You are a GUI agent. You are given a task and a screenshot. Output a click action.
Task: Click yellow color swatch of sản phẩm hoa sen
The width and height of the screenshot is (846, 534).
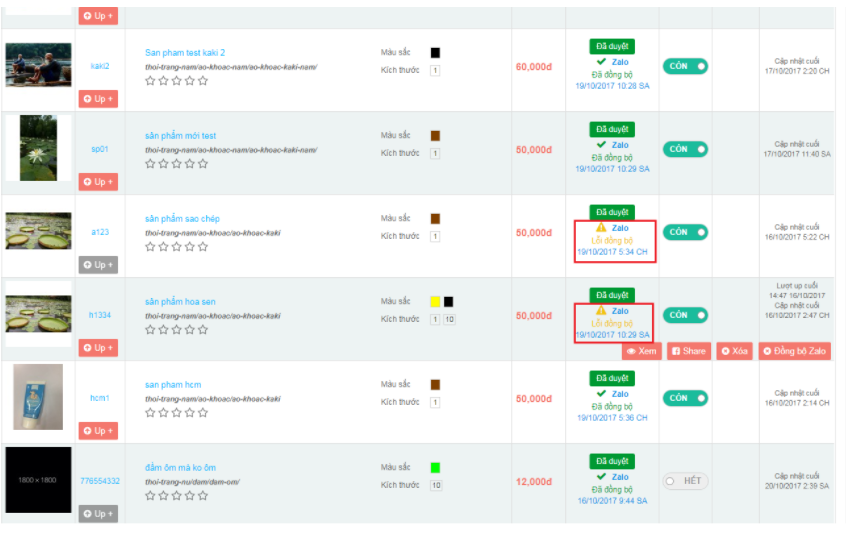(x=435, y=302)
